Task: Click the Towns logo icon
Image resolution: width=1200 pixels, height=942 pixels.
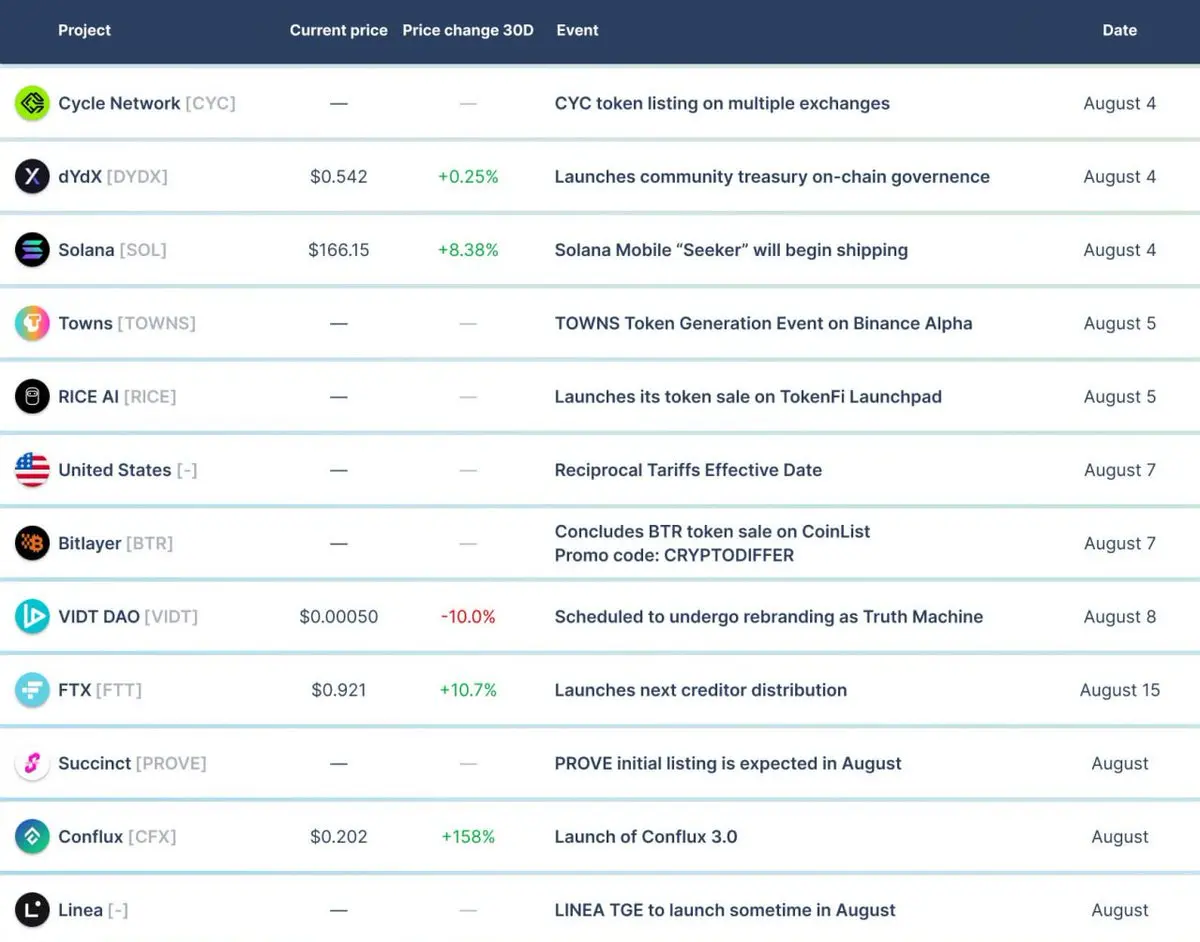Action: pyautogui.click(x=32, y=323)
